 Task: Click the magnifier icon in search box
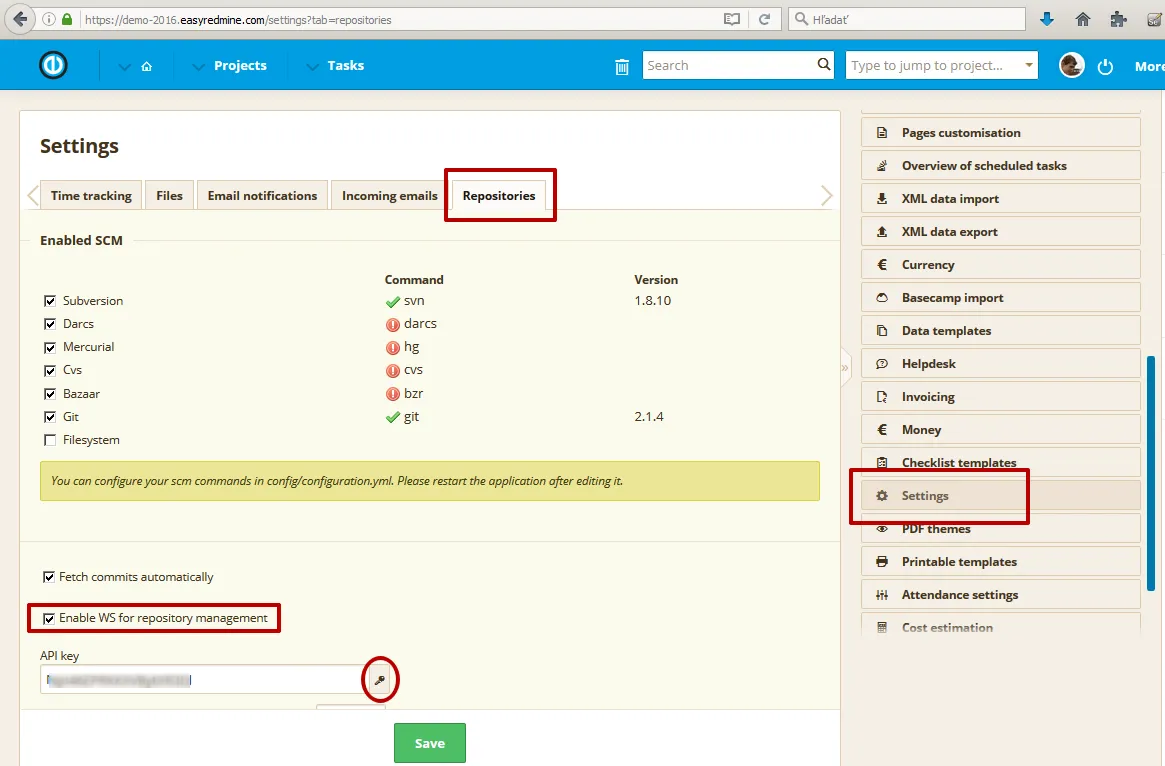(x=824, y=65)
